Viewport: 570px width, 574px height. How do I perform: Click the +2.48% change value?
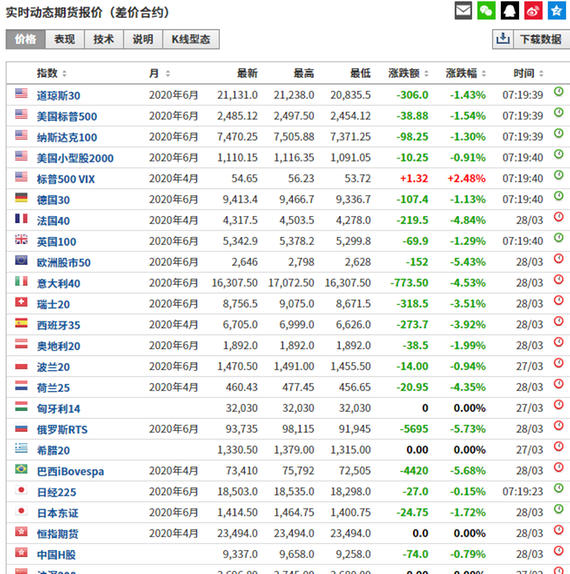pyautogui.click(x=467, y=179)
